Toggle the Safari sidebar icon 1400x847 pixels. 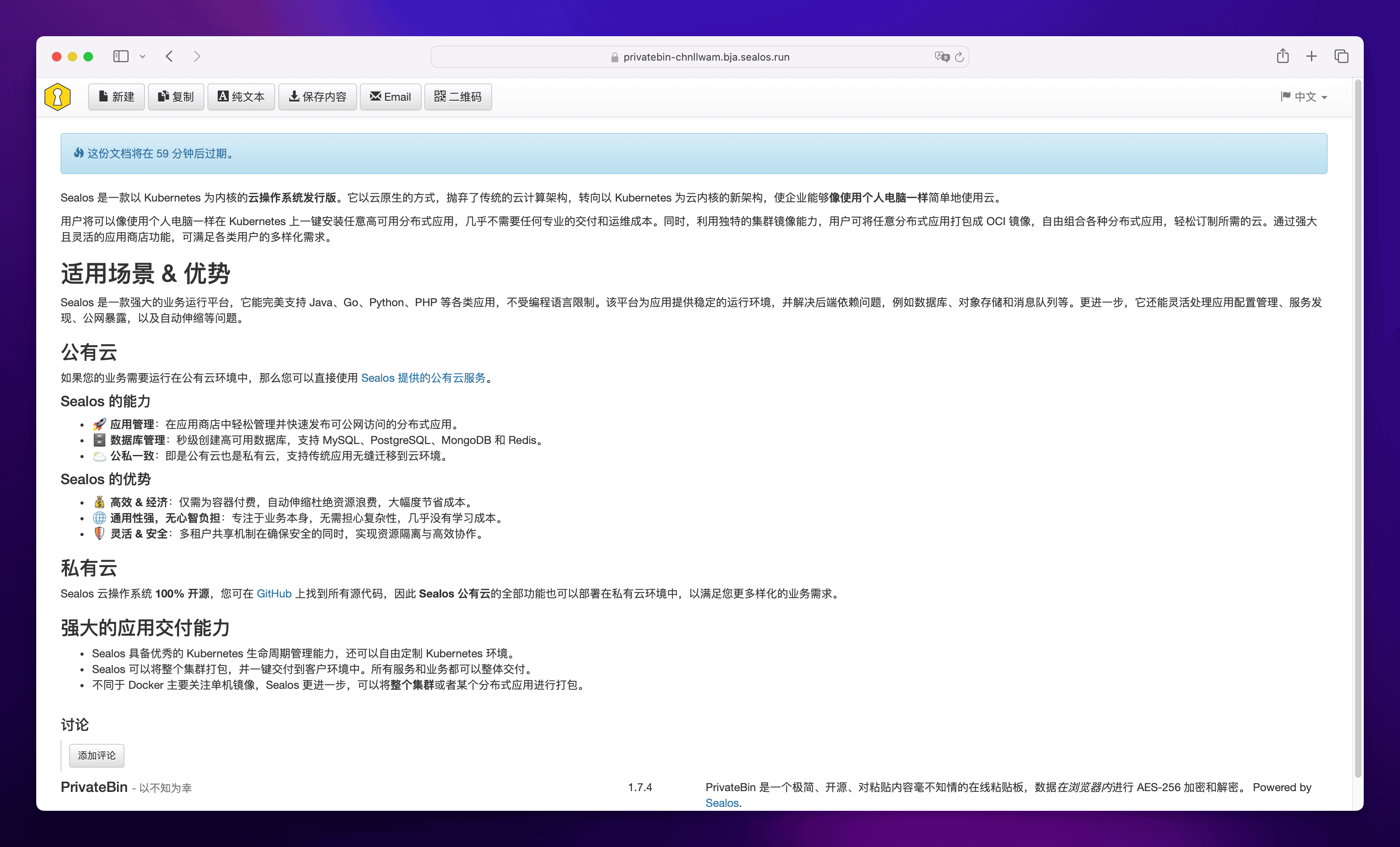pos(120,56)
